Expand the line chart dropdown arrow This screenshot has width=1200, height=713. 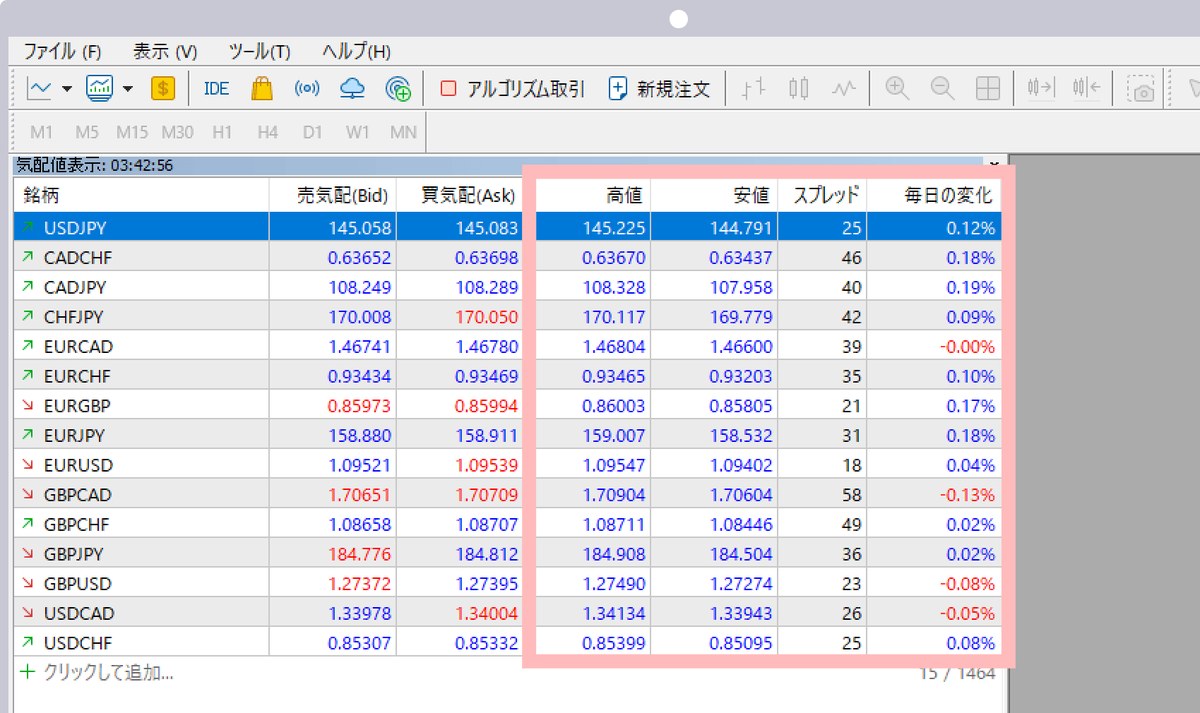[67, 89]
